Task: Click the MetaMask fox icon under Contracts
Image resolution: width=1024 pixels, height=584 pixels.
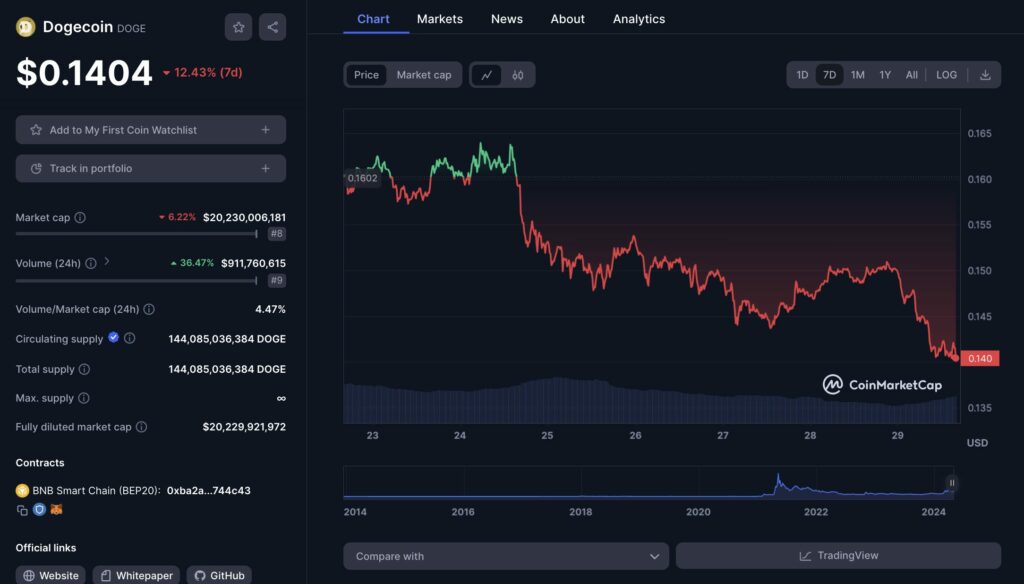Action: 56,510
